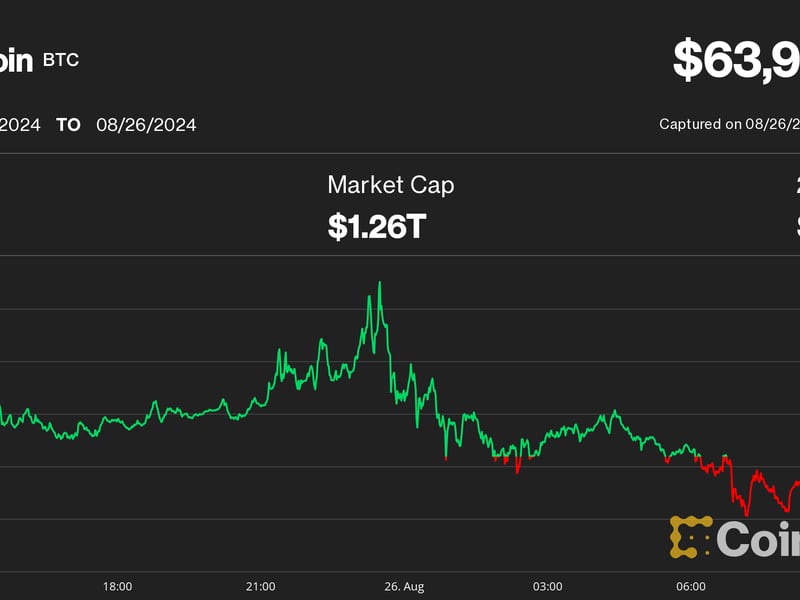Click the $1.26T market cap value
800x600 pixels.
coord(377,226)
